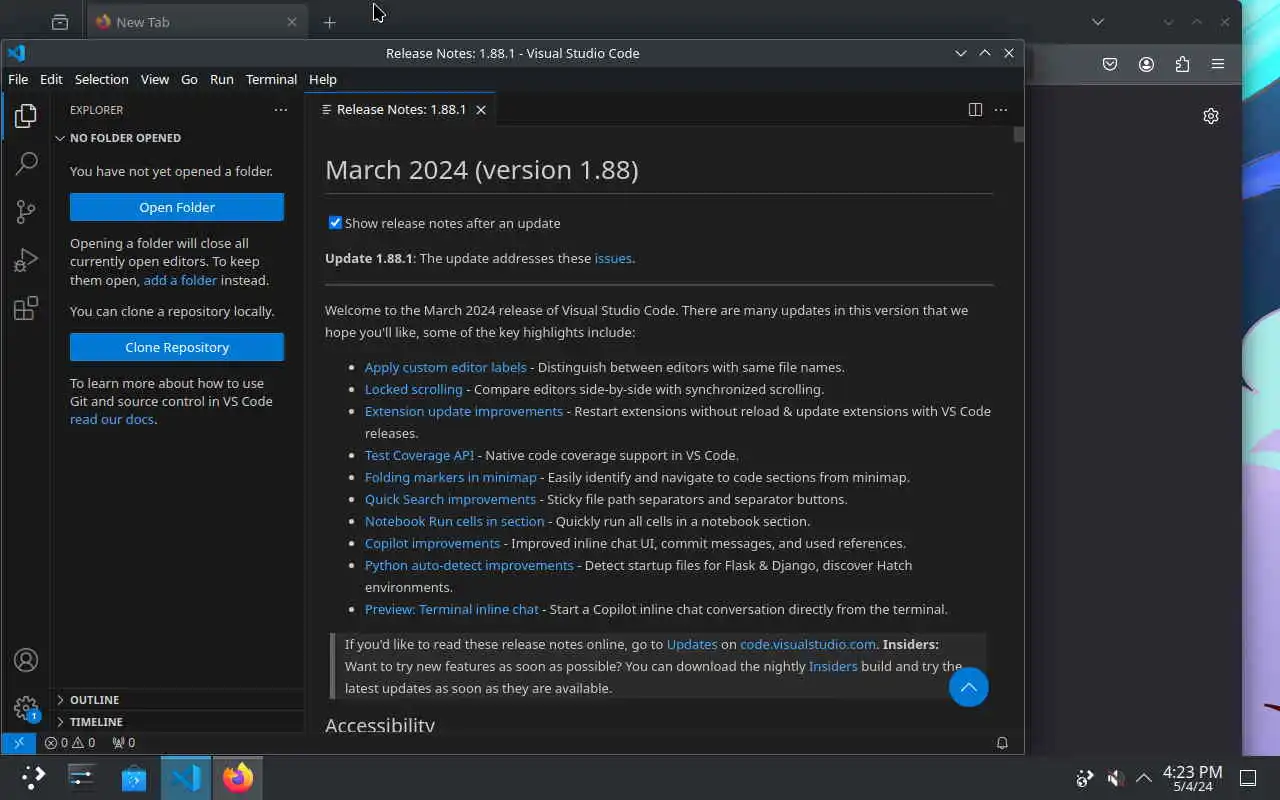Open Pocket save icon in Firefox

1110,64
